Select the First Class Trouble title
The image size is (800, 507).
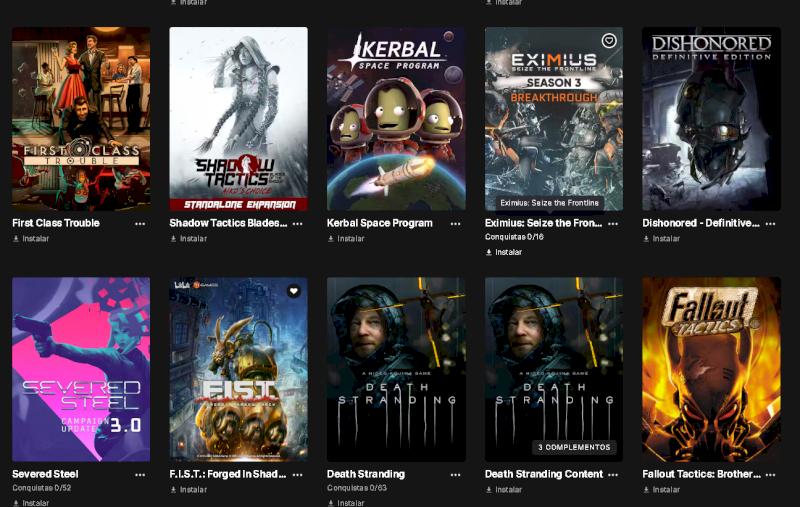coord(56,223)
